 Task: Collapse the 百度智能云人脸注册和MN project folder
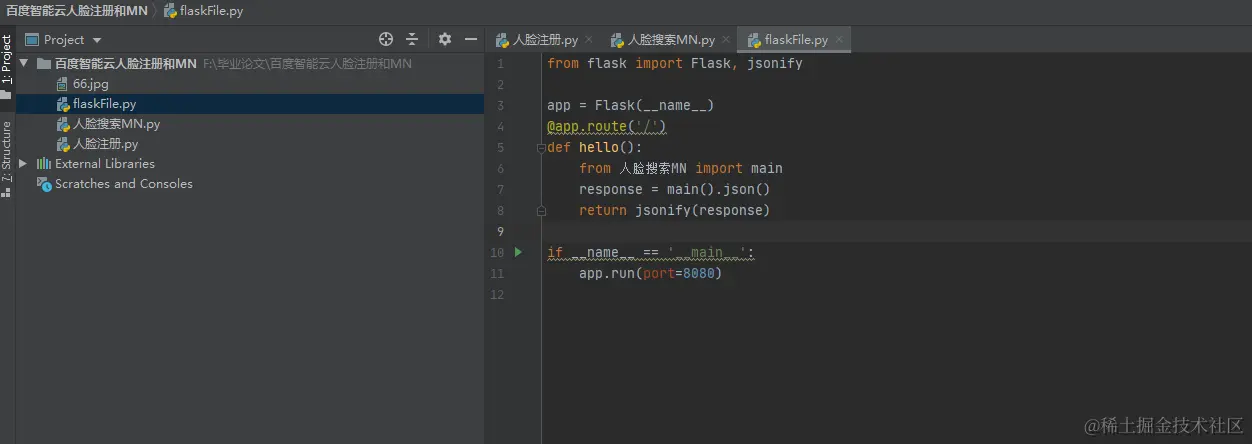click(x=24, y=63)
